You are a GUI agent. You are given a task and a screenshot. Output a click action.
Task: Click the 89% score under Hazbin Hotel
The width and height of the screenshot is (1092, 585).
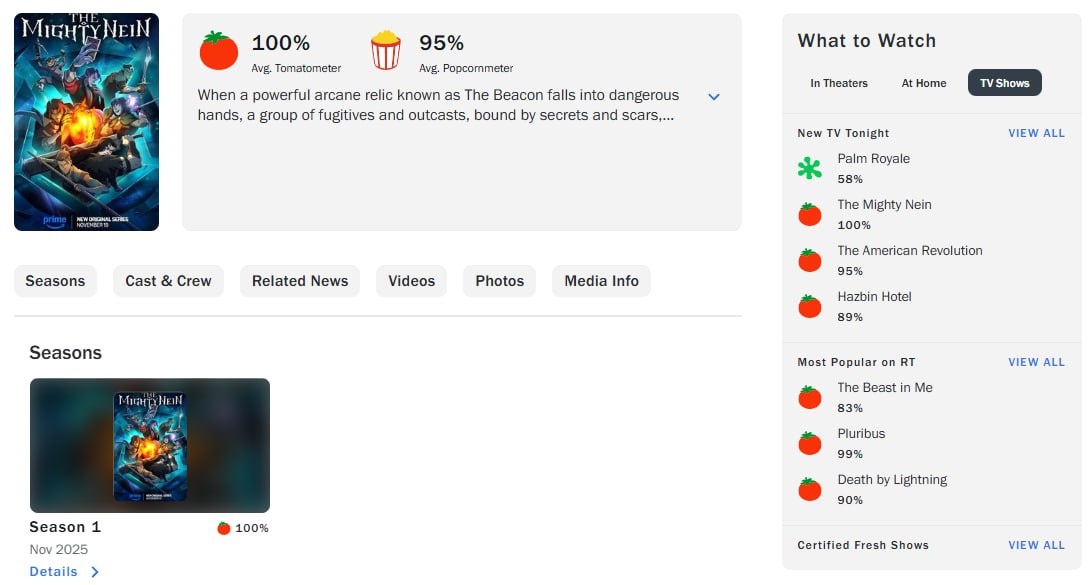[850, 317]
